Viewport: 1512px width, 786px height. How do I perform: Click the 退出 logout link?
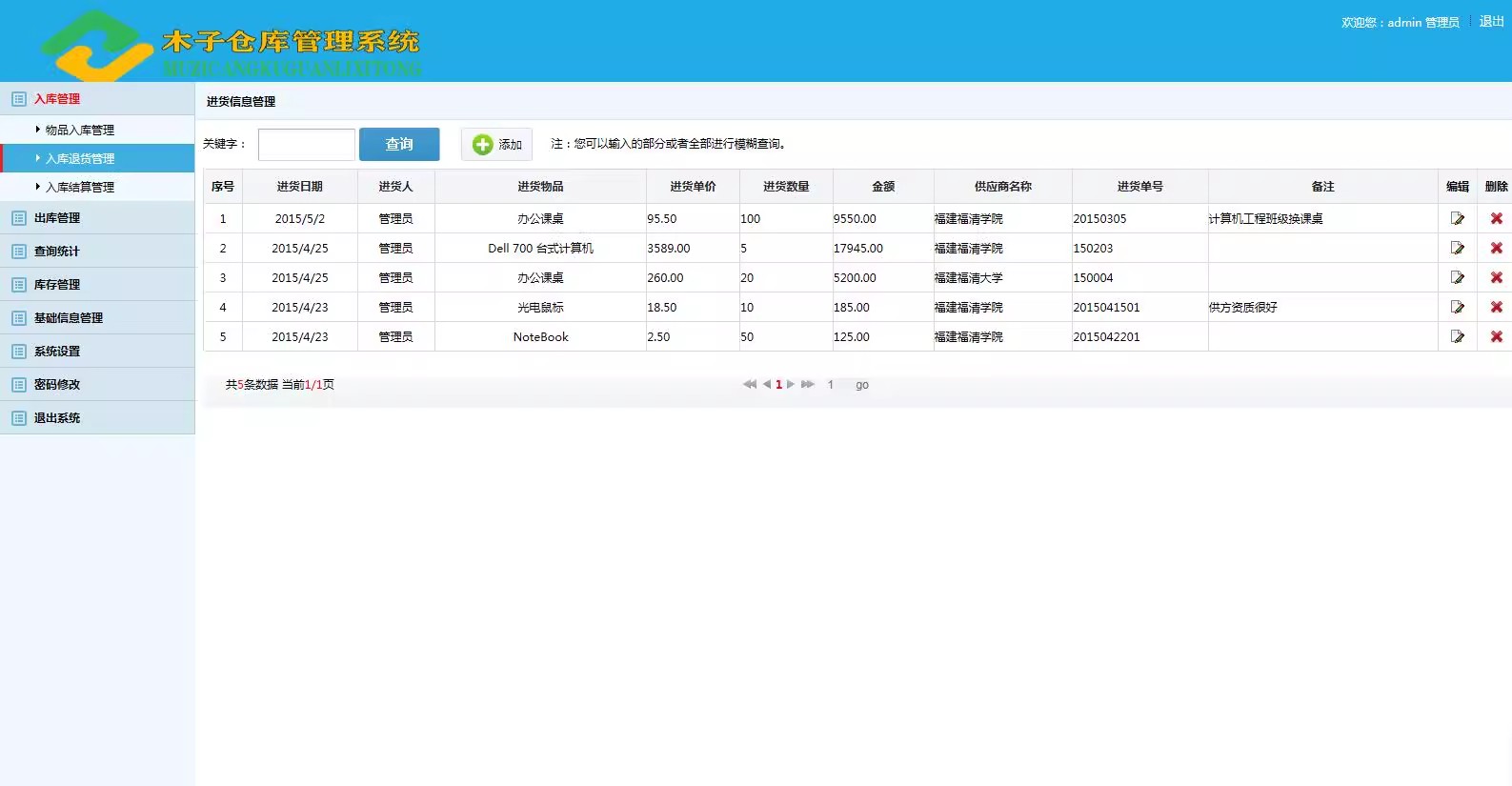click(x=1491, y=21)
